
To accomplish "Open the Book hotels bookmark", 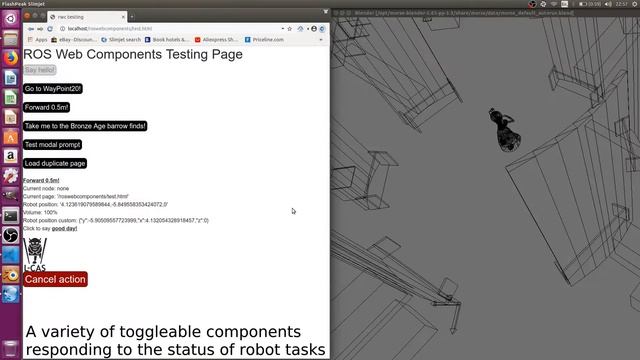I will [x=167, y=40].
